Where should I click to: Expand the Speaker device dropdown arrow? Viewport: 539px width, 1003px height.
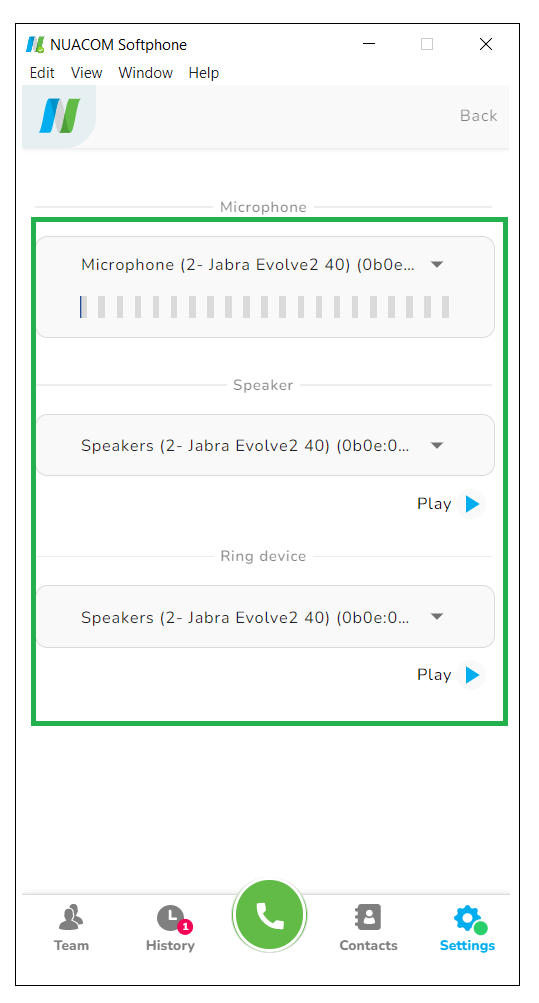pos(437,445)
